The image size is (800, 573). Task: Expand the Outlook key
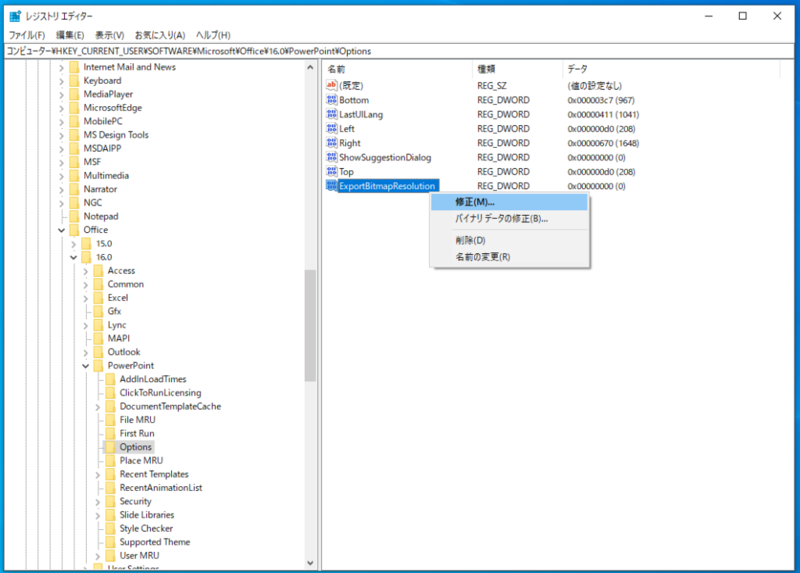86,352
